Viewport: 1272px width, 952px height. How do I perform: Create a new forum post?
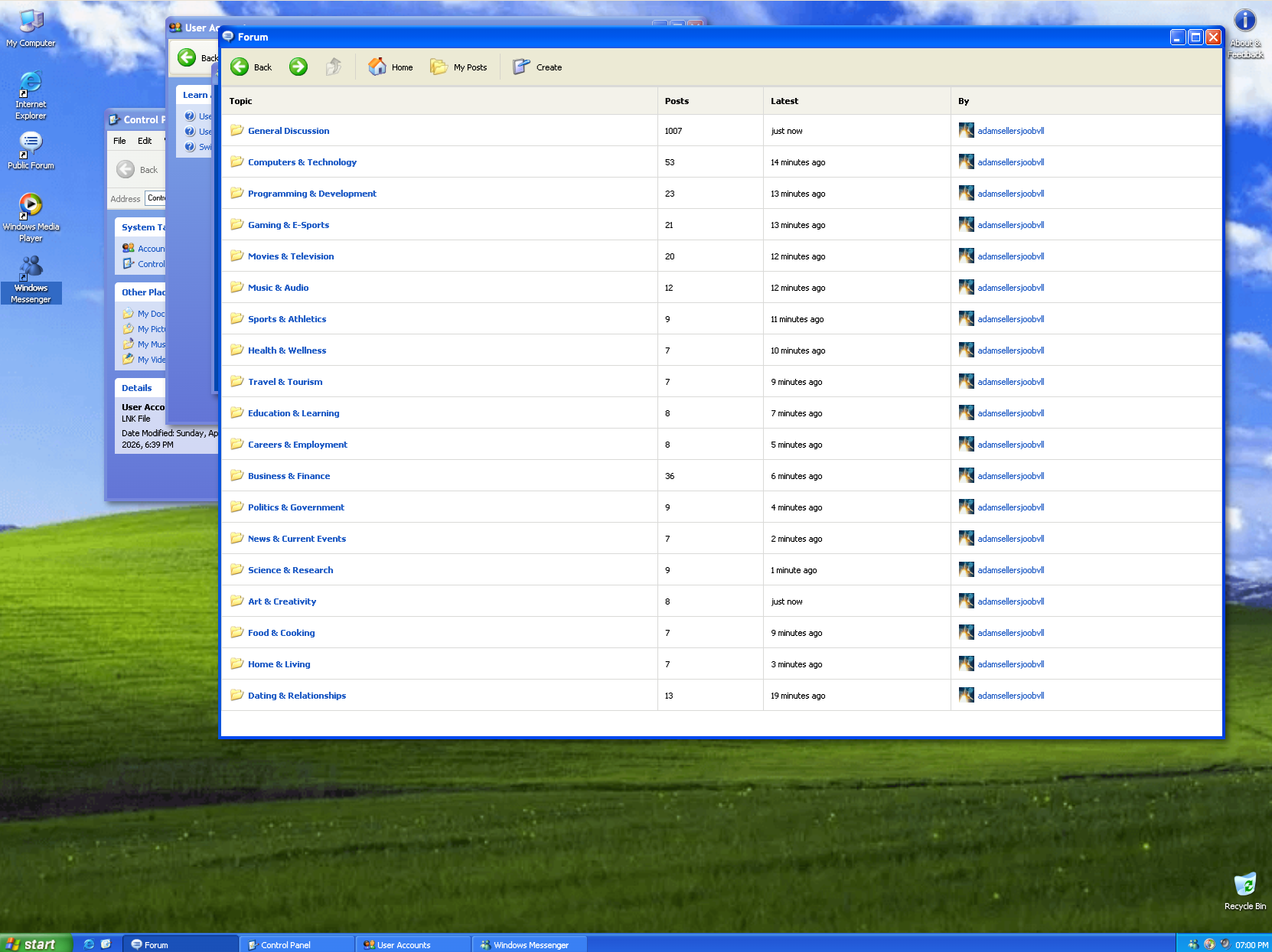(x=537, y=67)
